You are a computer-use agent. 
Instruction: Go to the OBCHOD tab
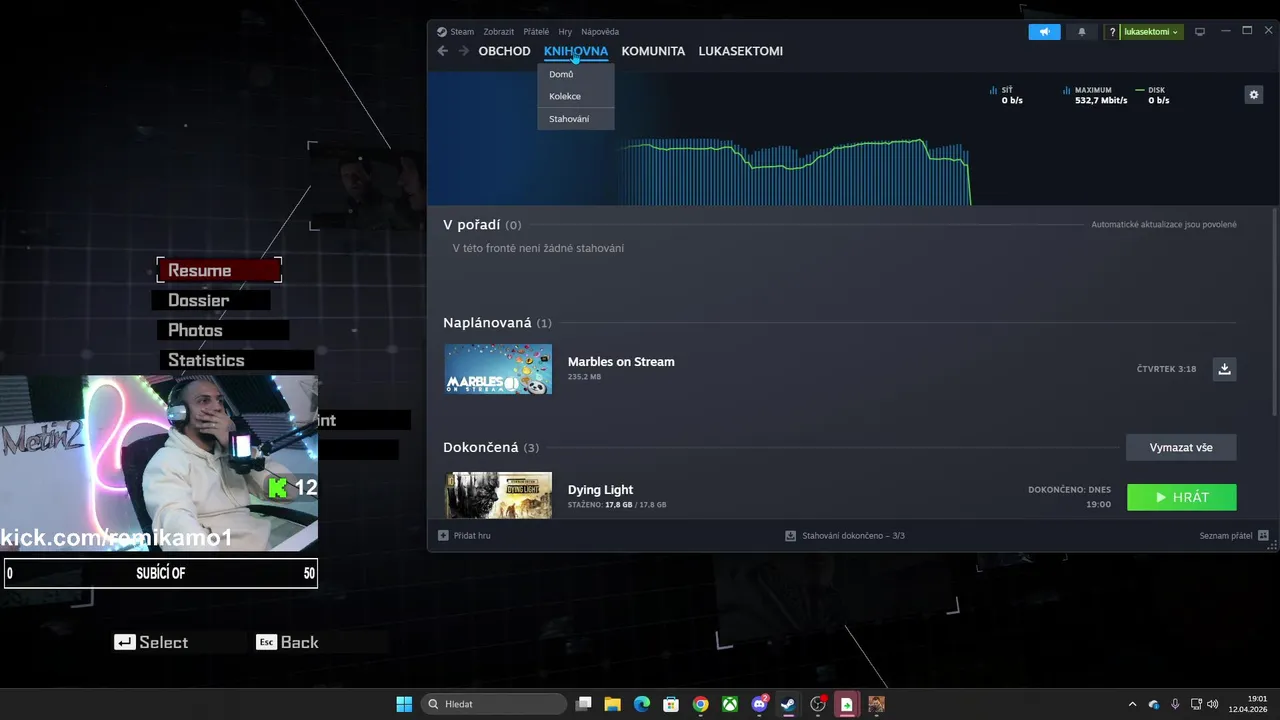tap(504, 51)
